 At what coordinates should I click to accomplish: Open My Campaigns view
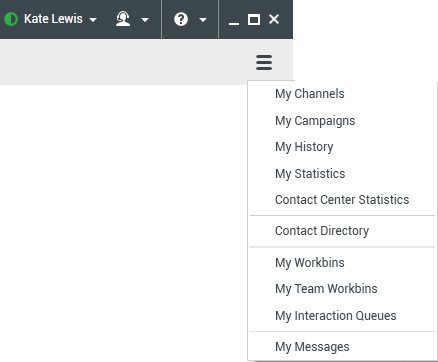click(x=315, y=121)
